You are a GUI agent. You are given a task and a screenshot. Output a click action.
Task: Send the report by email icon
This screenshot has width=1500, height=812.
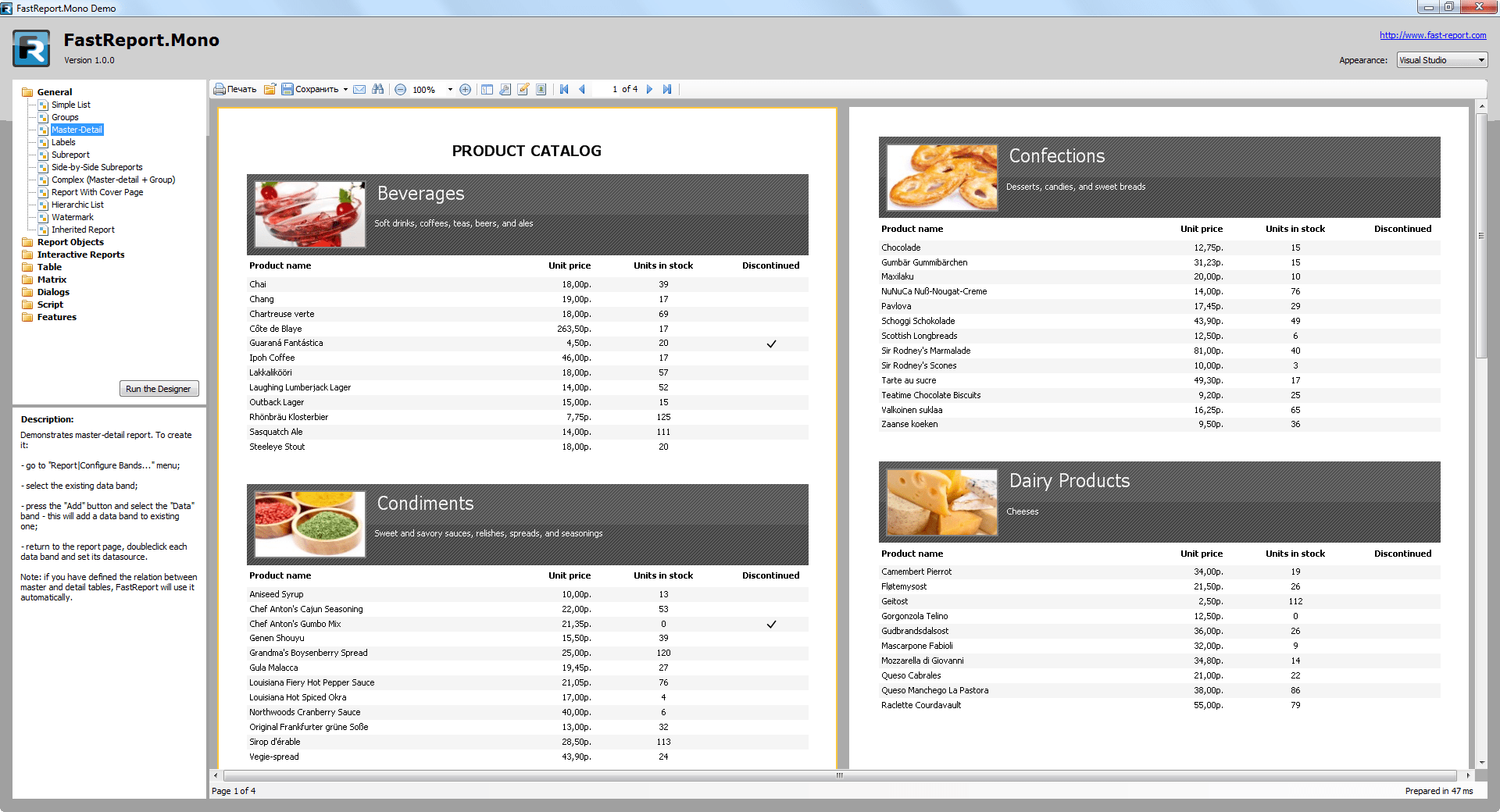(359, 89)
